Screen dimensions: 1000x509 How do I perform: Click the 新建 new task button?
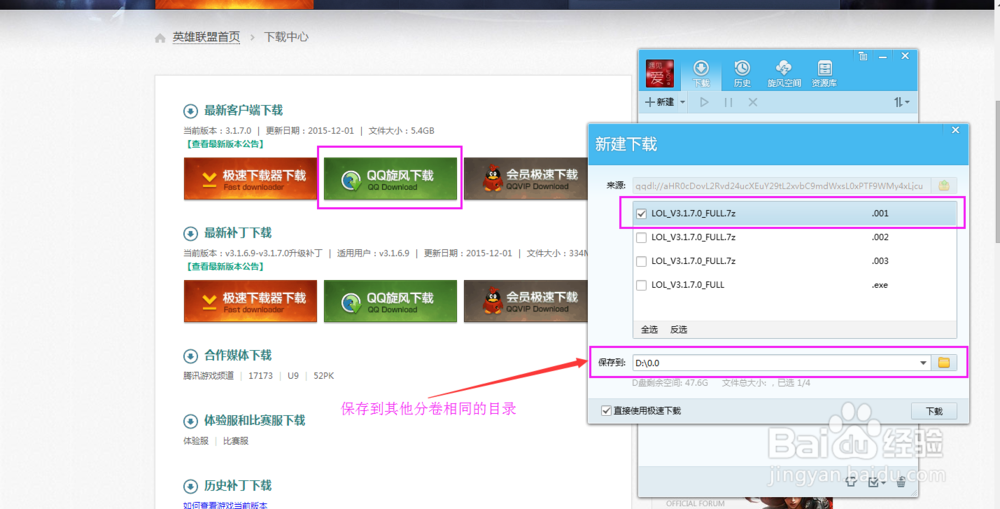tap(659, 102)
